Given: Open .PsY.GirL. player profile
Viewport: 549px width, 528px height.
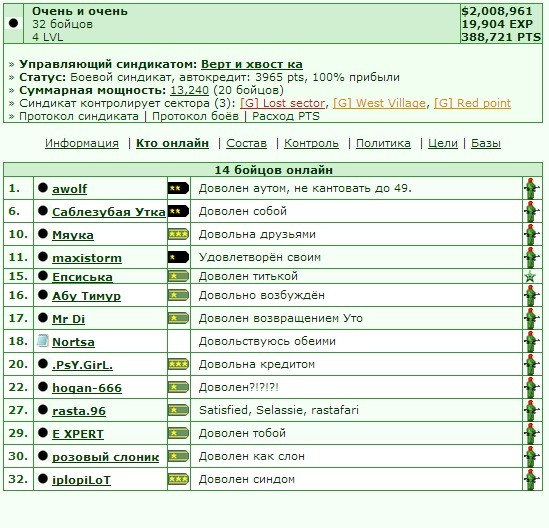Looking at the screenshot, I should coord(82,365).
